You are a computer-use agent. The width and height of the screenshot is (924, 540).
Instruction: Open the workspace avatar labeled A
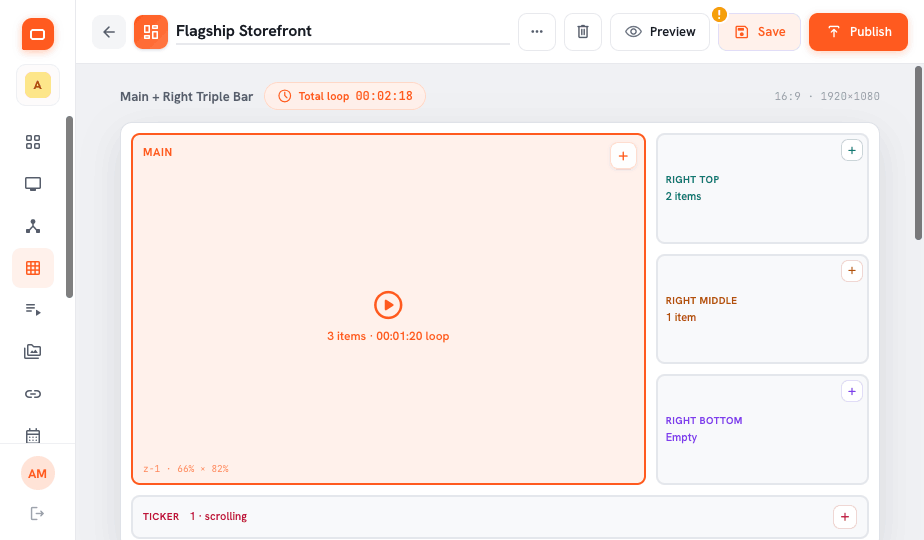[38, 85]
